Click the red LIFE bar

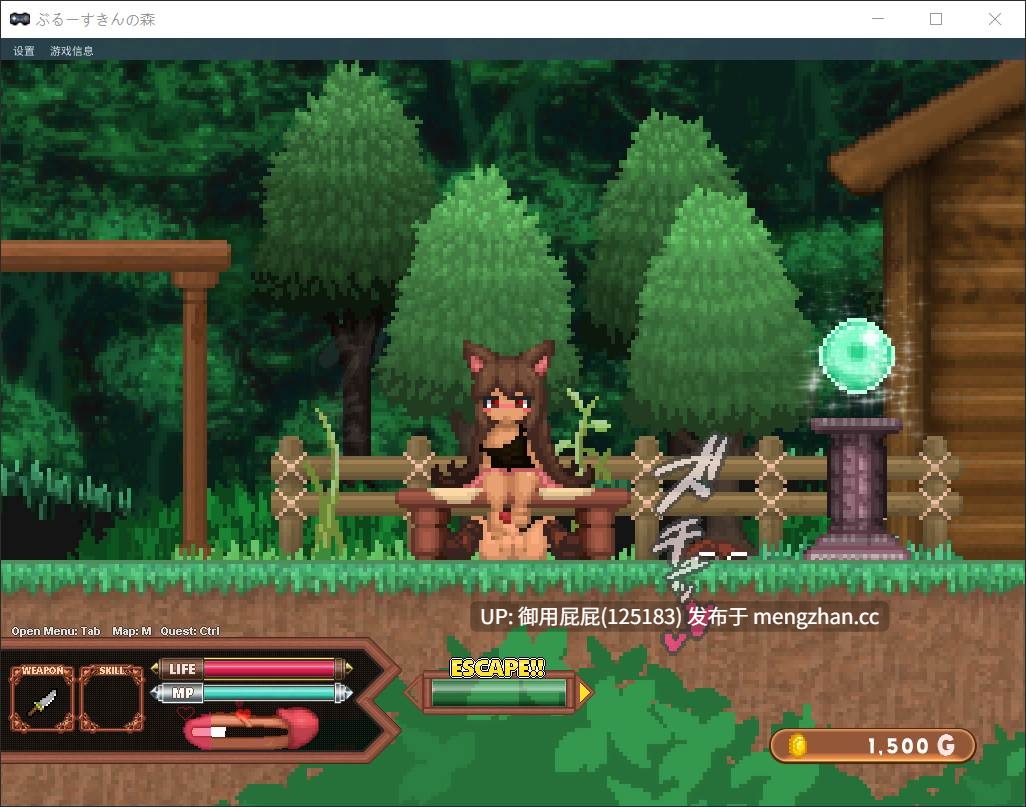269,668
